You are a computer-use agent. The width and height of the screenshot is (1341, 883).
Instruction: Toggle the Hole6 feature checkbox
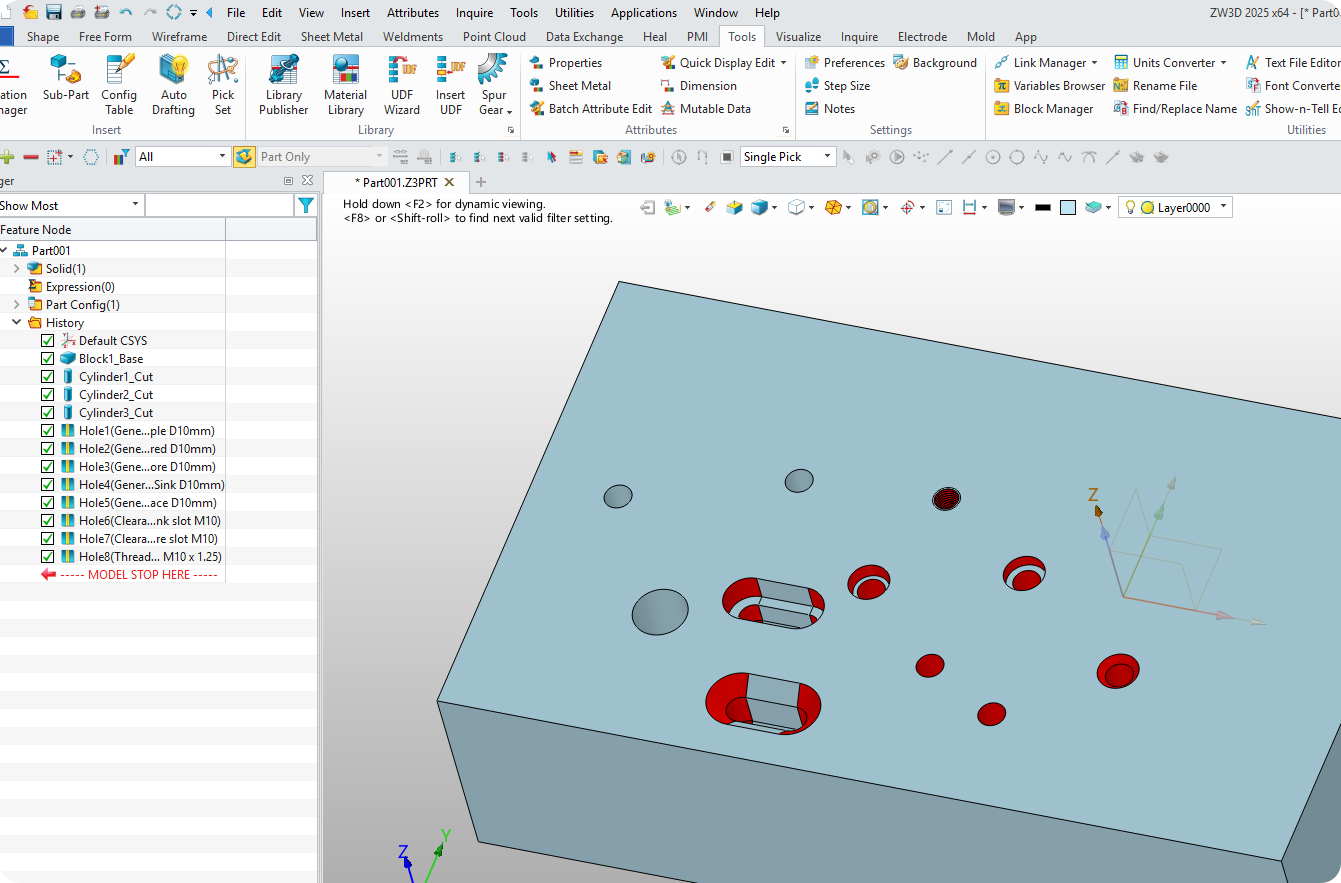click(x=47, y=521)
